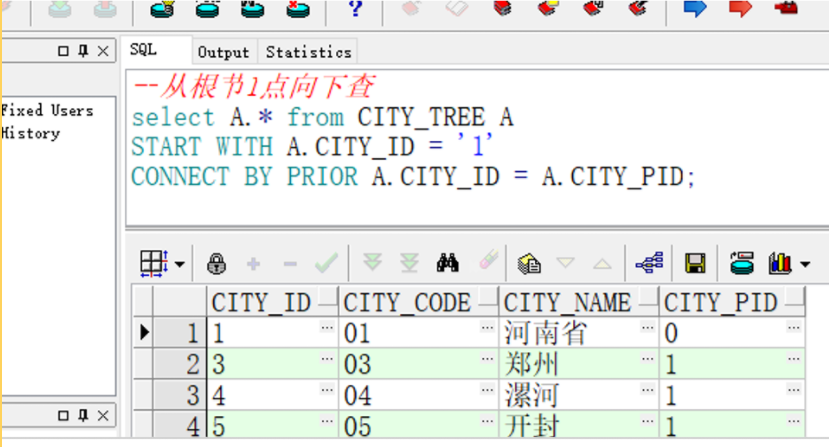
Task: Click CITY_CODE cell 01
Action: click(418, 333)
